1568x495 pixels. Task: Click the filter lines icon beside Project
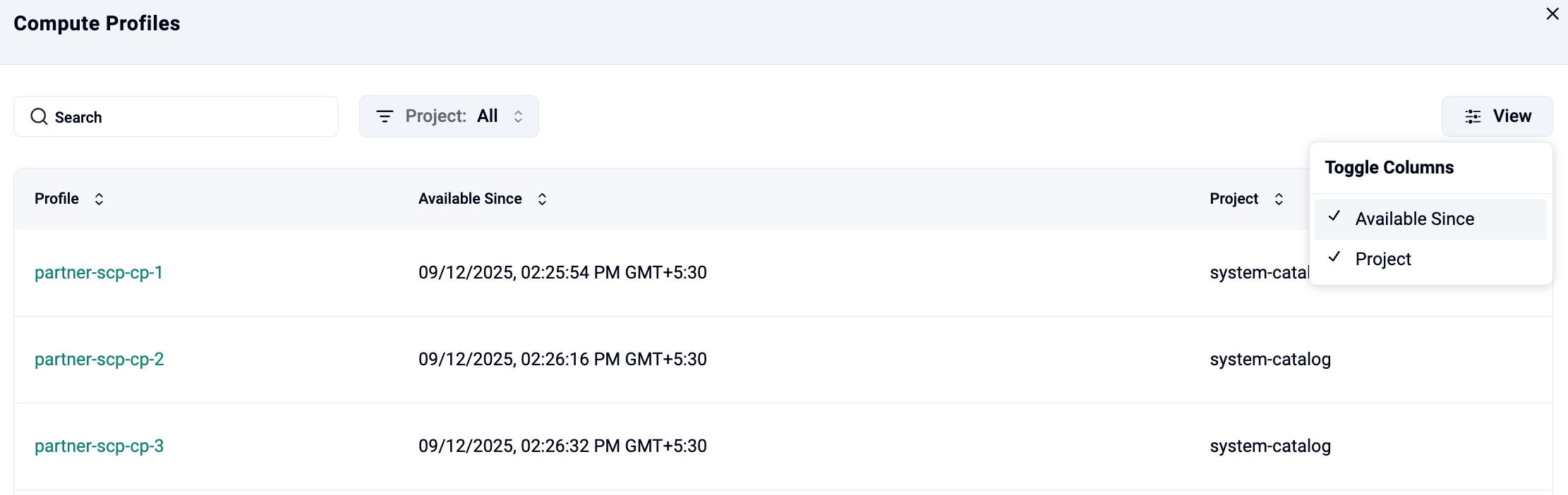385,116
